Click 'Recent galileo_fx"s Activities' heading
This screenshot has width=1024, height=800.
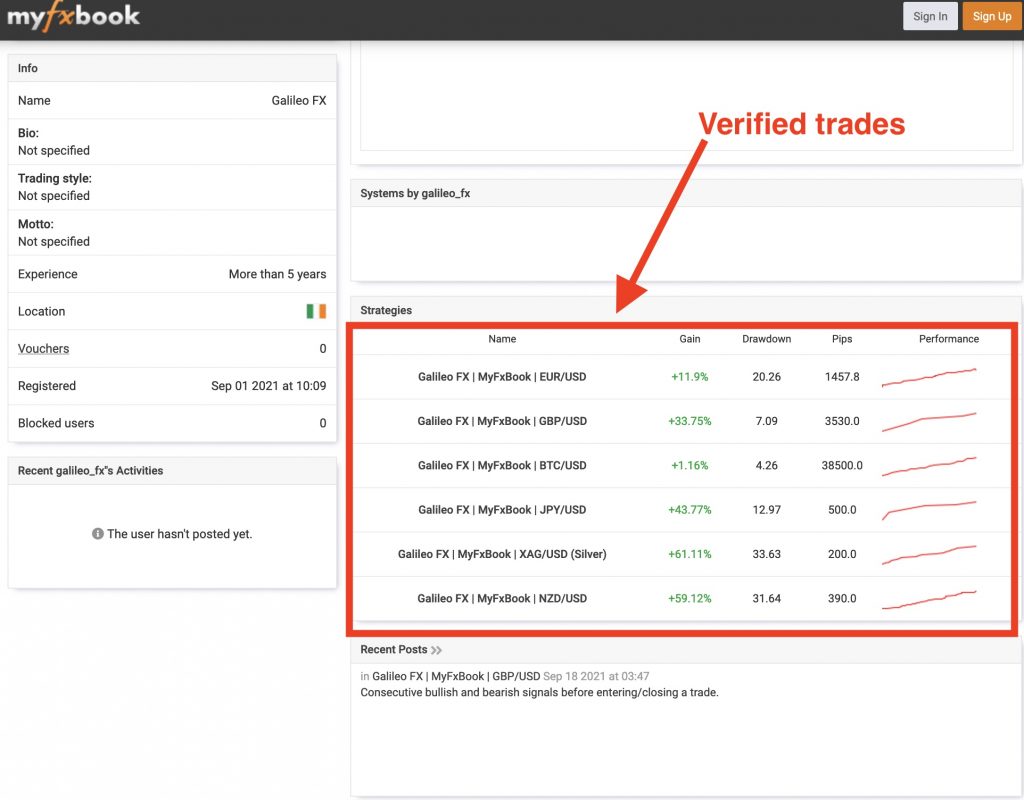[90, 471]
